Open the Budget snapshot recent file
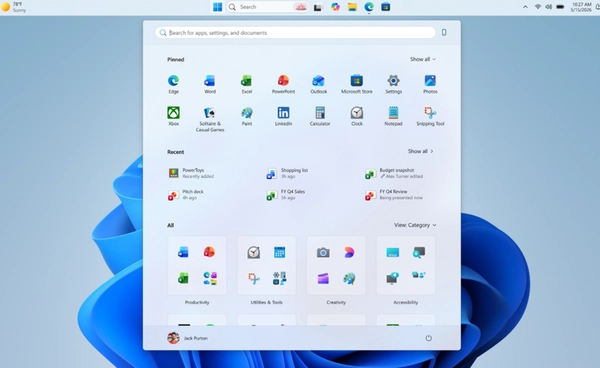This screenshot has width=600, height=368. point(394,173)
